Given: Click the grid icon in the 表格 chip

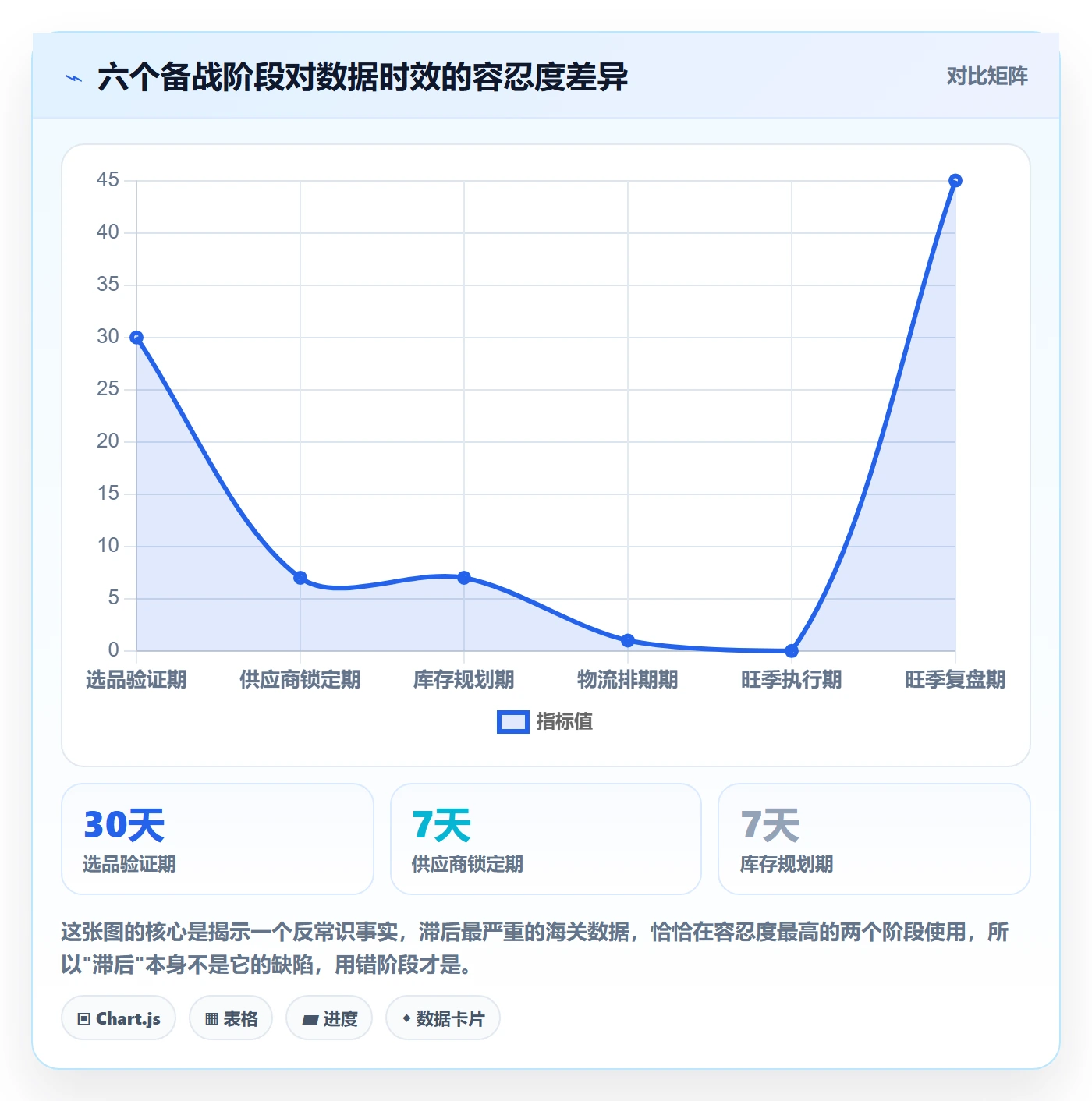Looking at the screenshot, I should 211,1019.
